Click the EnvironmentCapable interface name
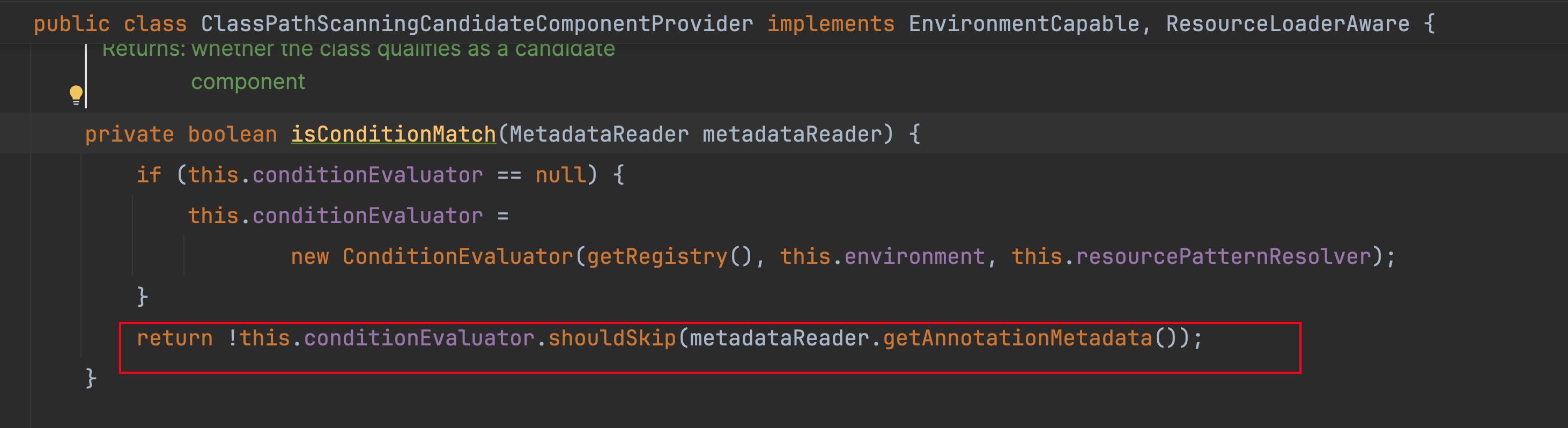 tap(1023, 24)
